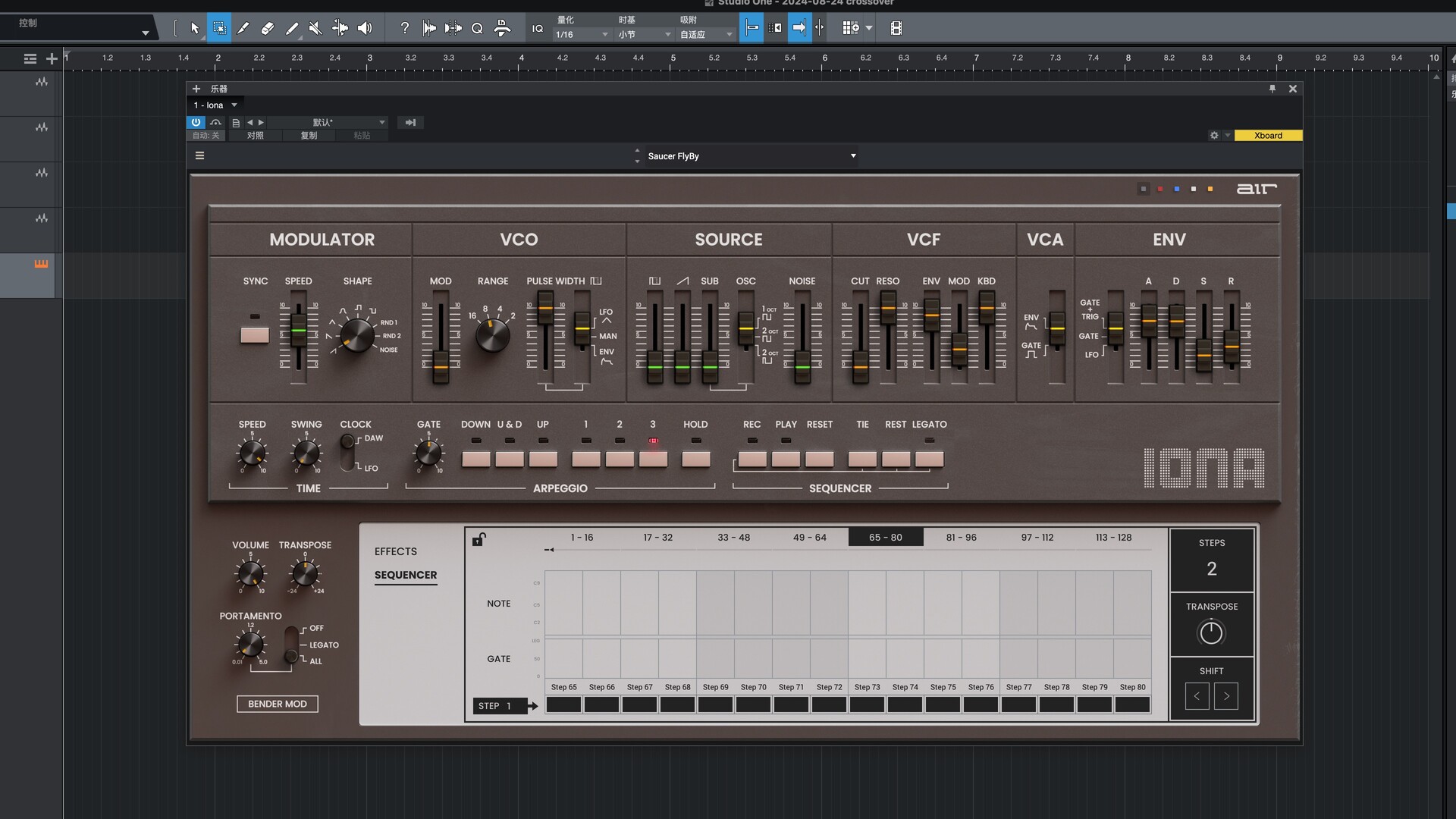The image size is (1456, 819).
Task: Open the Saucer FlyBy preset dropdown
Action: 852,156
